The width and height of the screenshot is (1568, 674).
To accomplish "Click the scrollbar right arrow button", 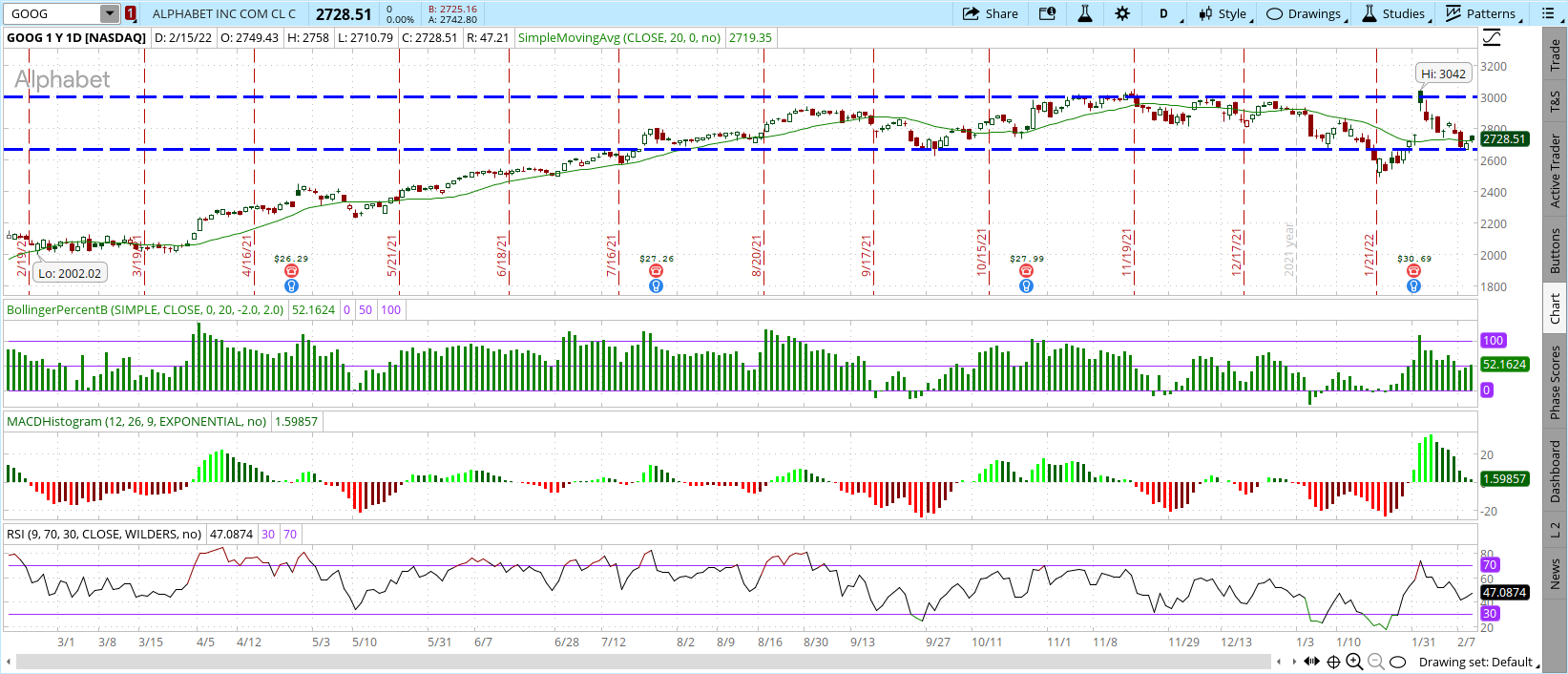I will click(1295, 662).
